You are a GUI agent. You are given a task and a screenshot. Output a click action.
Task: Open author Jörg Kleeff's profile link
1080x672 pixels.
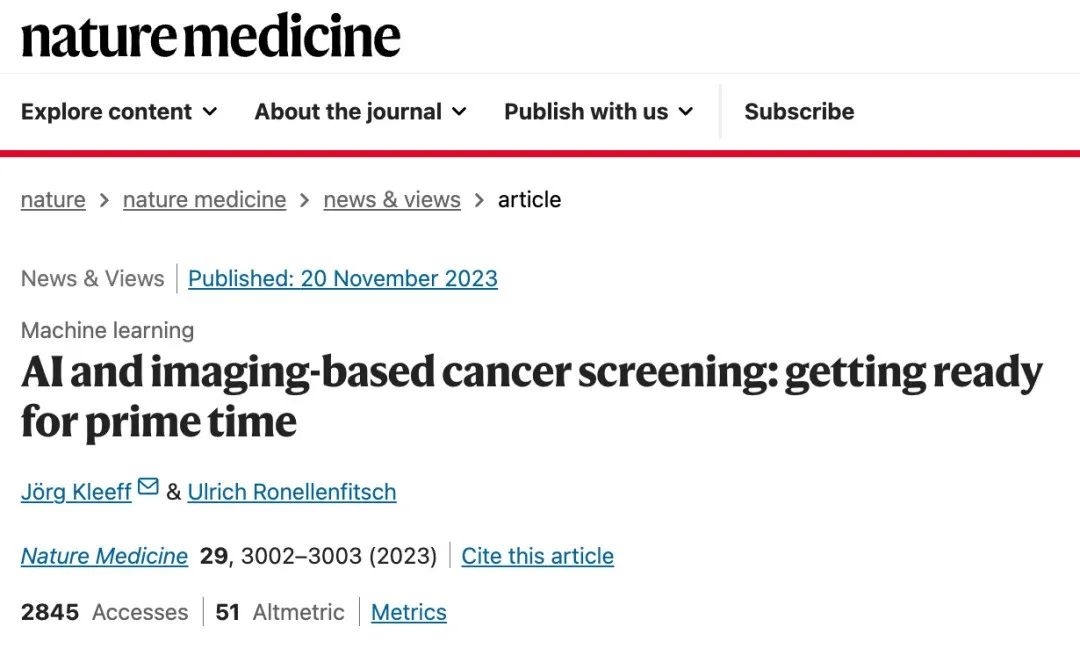point(76,492)
